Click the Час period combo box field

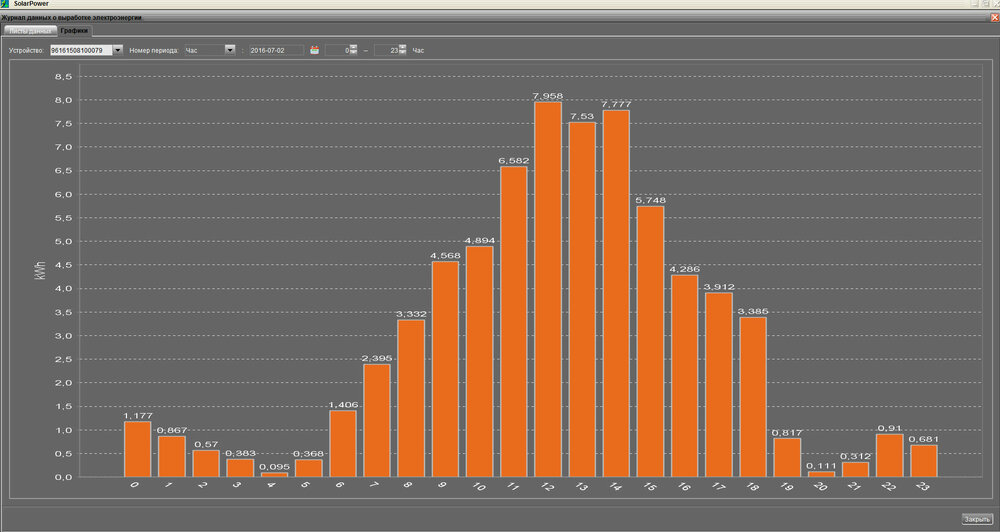pyautogui.click(x=204, y=50)
